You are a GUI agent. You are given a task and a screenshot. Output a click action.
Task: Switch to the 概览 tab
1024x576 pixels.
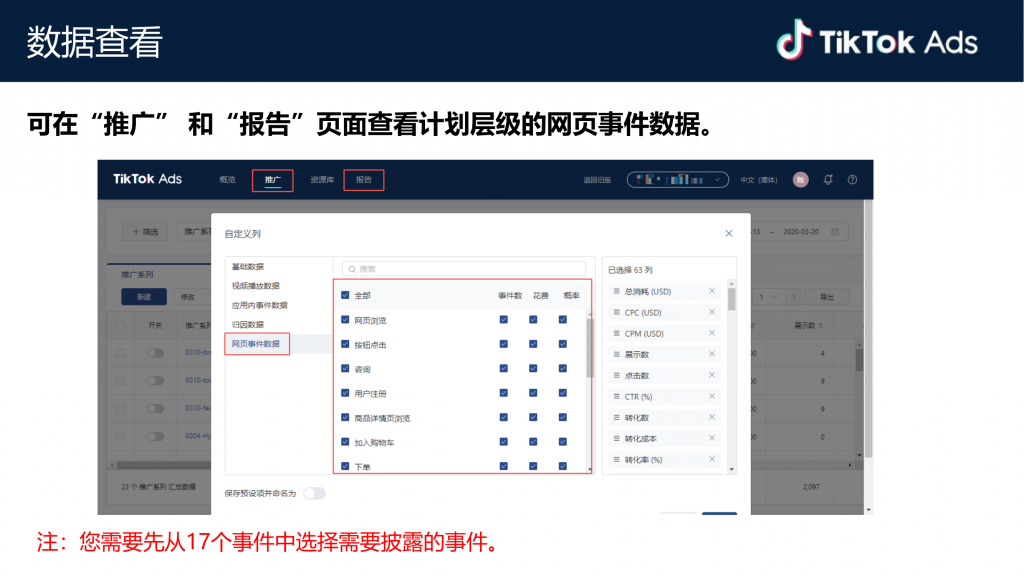pyautogui.click(x=227, y=180)
